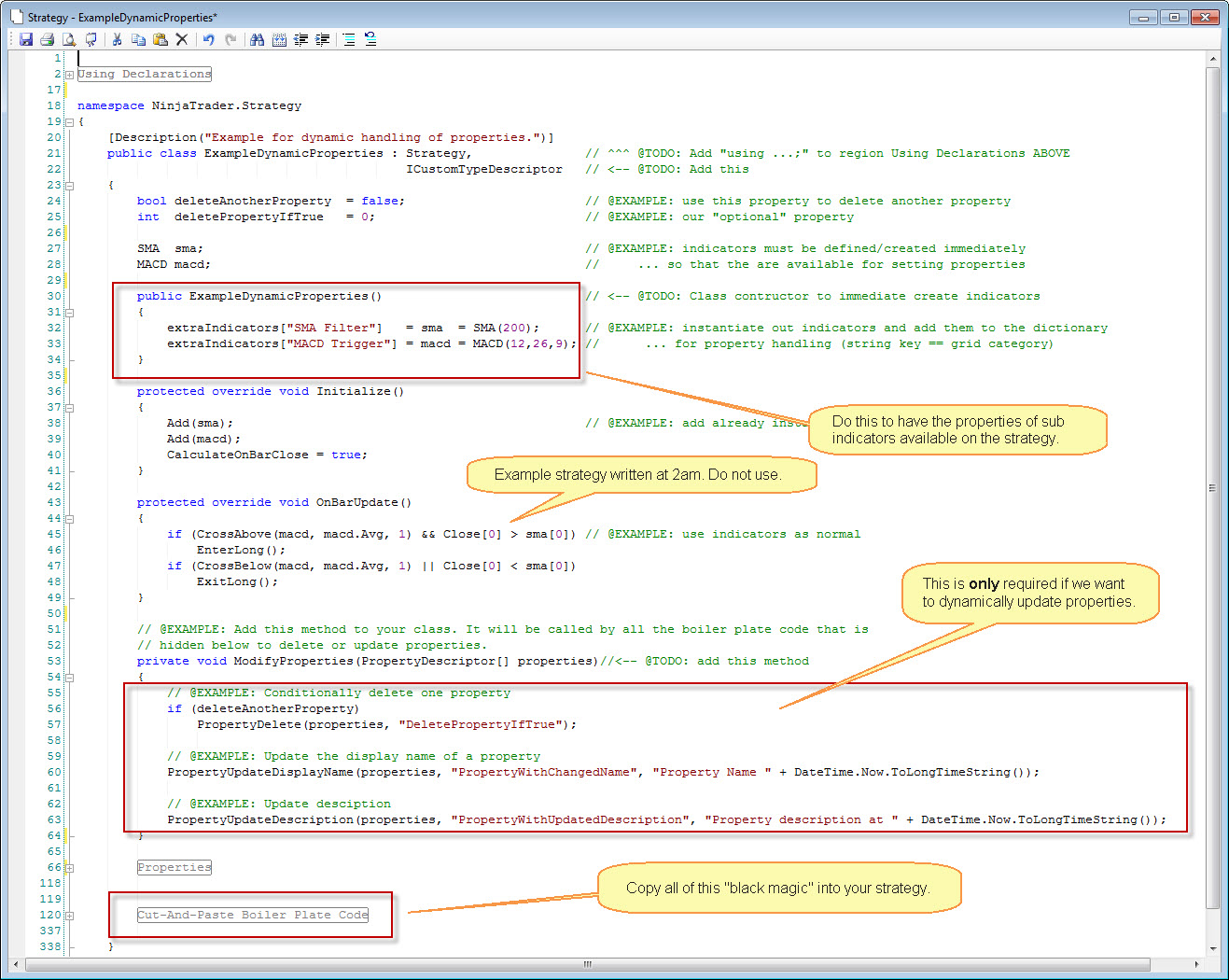1229x980 pixels.
Task: Delete selection with the X icon
Action: (182, 39)
